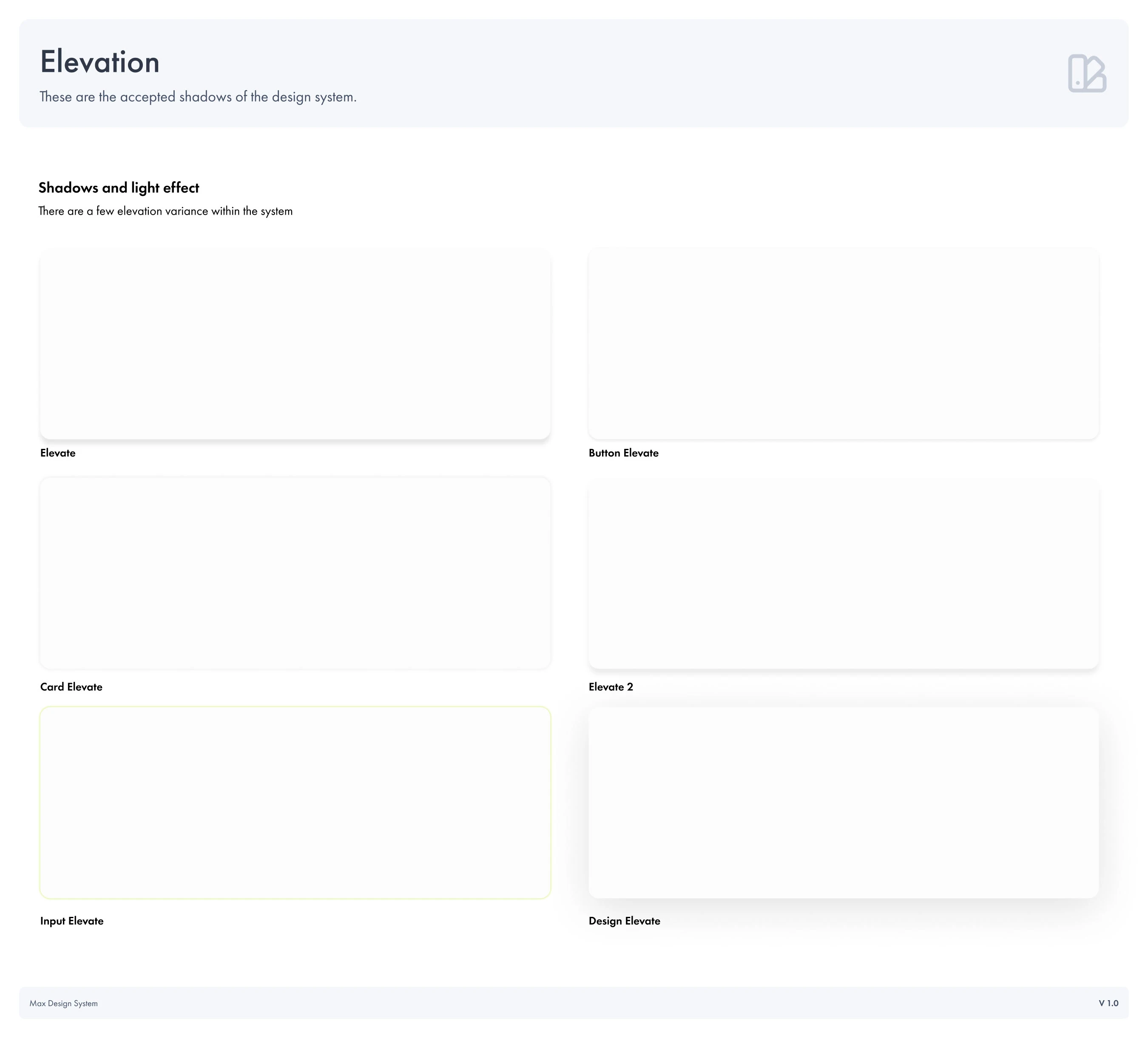Click the design system swatch icon
The height and width of the screenshot is (1038, 1148).
[x=1086, y=74]
